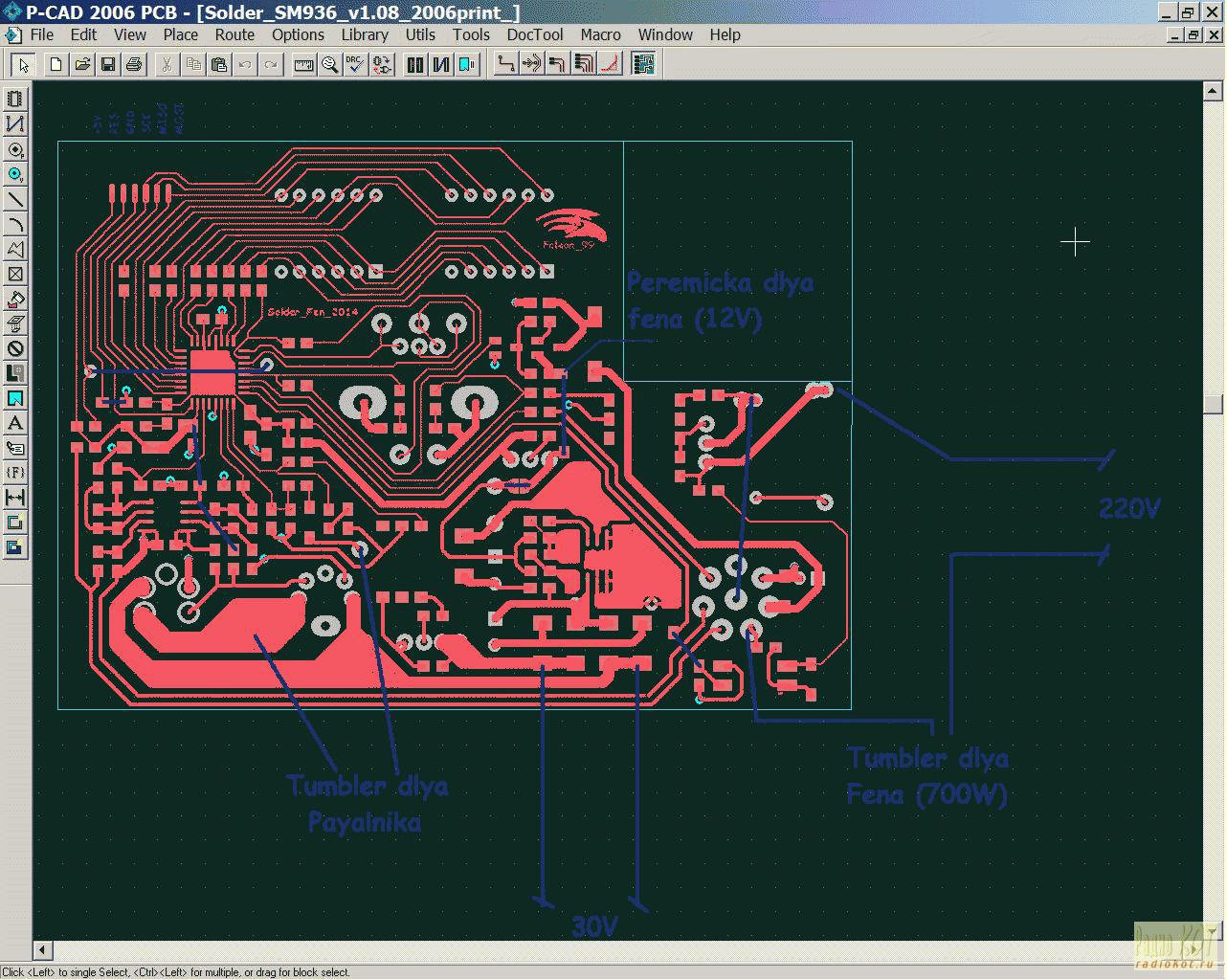This screenshot has width=1227, height=980.
Task: Select the Place Component tool
Action: (x=15, y=100)
